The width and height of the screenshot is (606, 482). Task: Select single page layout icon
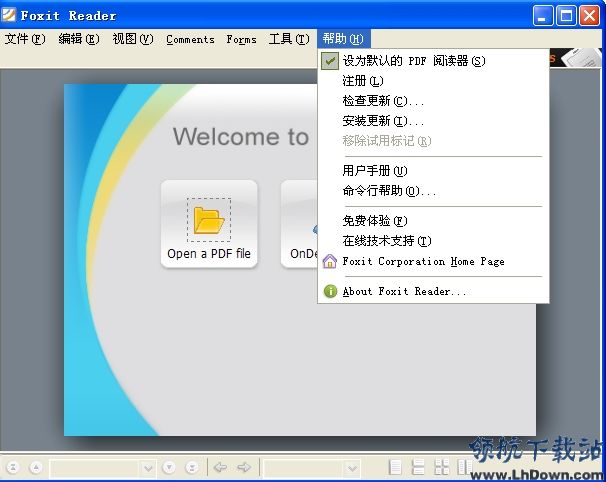(x=396, y=467)
